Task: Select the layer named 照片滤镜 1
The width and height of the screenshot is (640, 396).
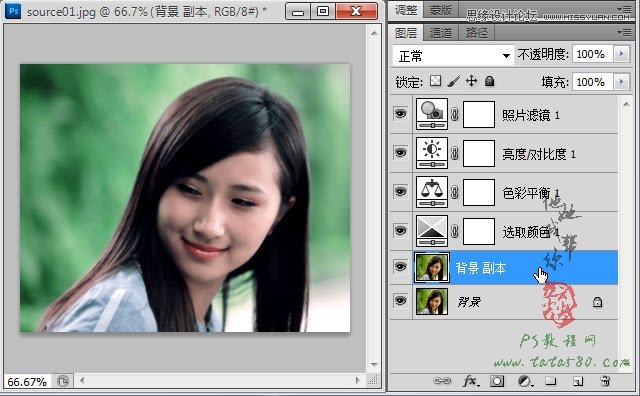Action: (531, 115)
